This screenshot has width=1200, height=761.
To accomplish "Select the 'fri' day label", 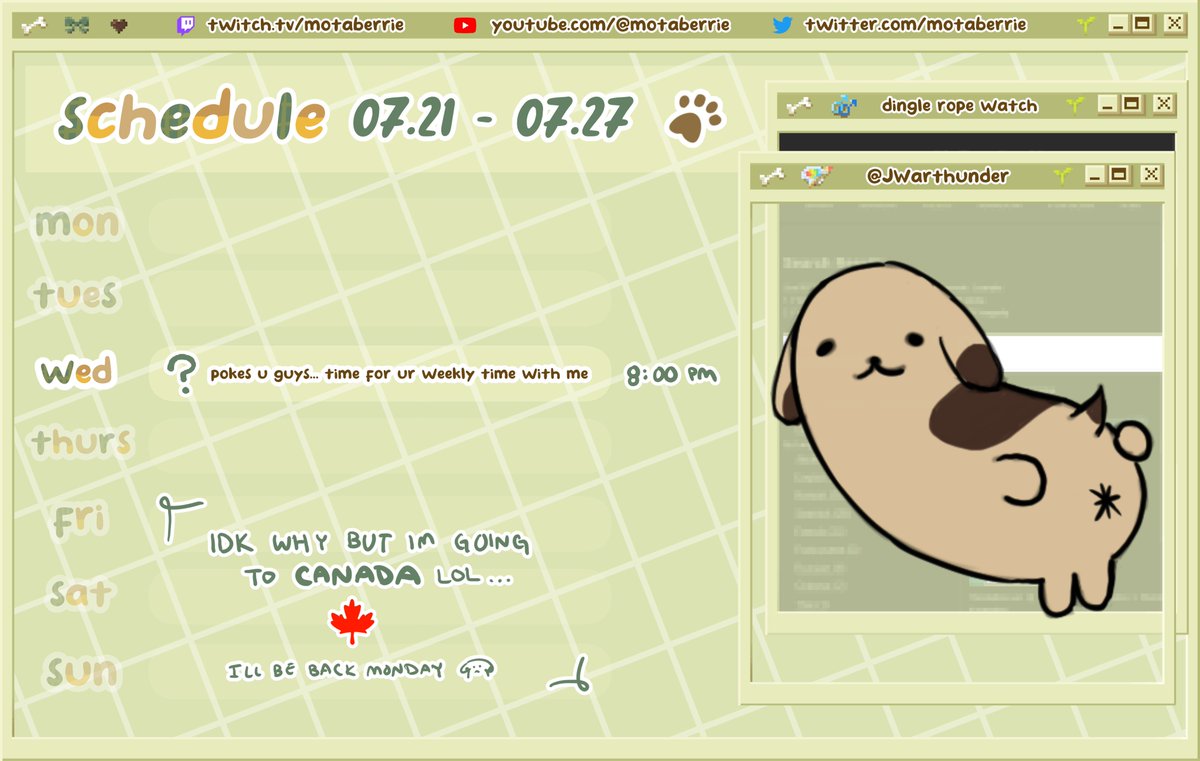I will point(80,518).
